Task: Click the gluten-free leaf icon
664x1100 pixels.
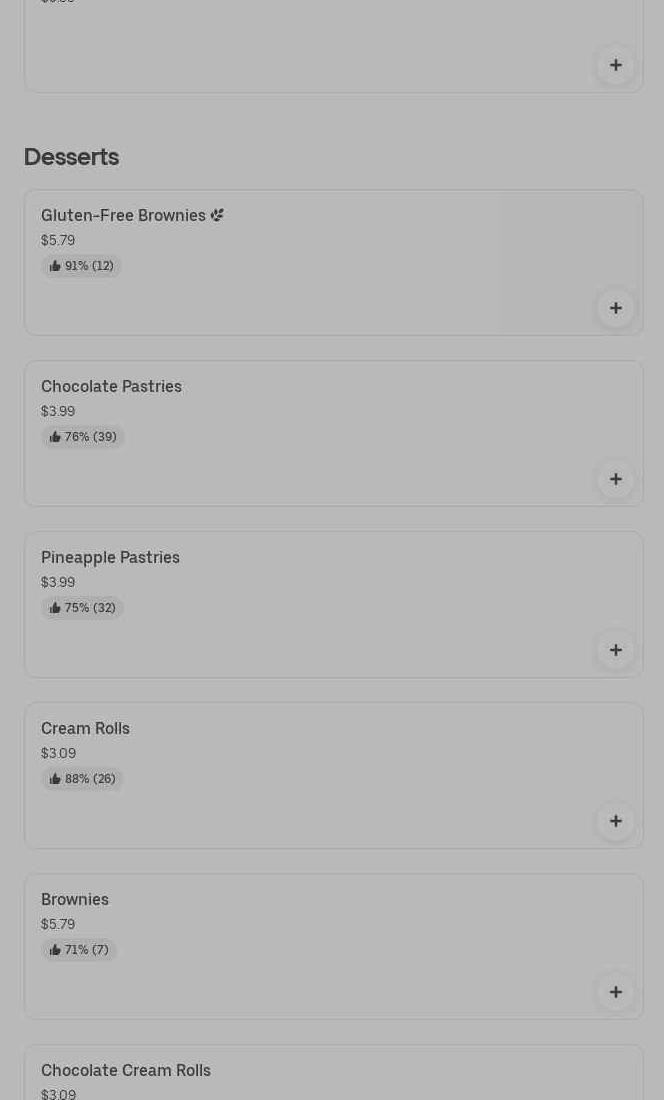Action: 217,215
